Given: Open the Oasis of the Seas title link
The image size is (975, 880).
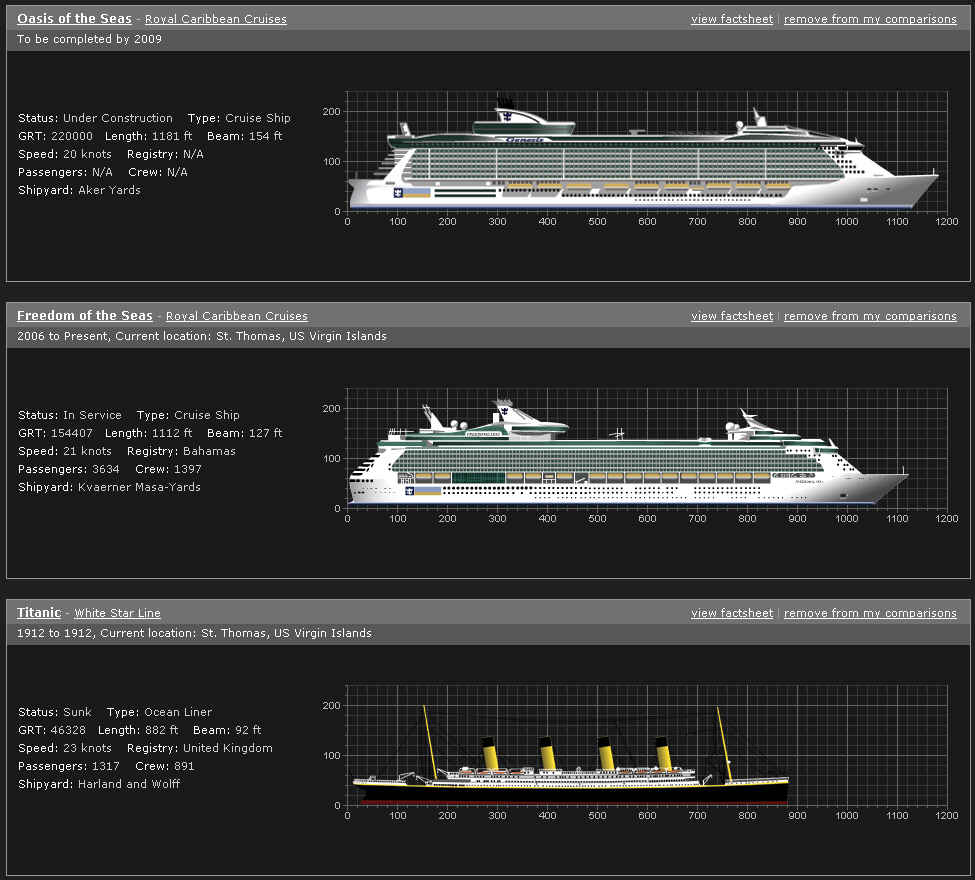Looking at the screenshot, I should click(x=75, y=19).
